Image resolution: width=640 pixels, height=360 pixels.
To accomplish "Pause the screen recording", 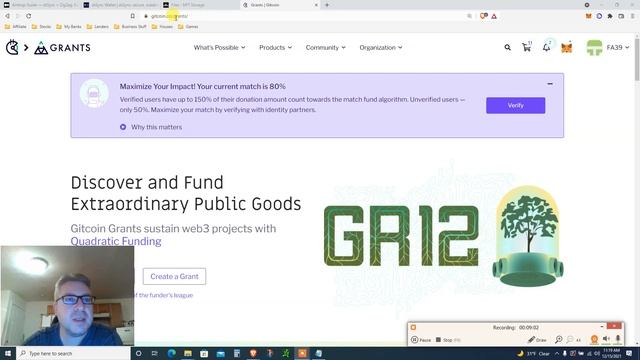I will coord(421,340).
